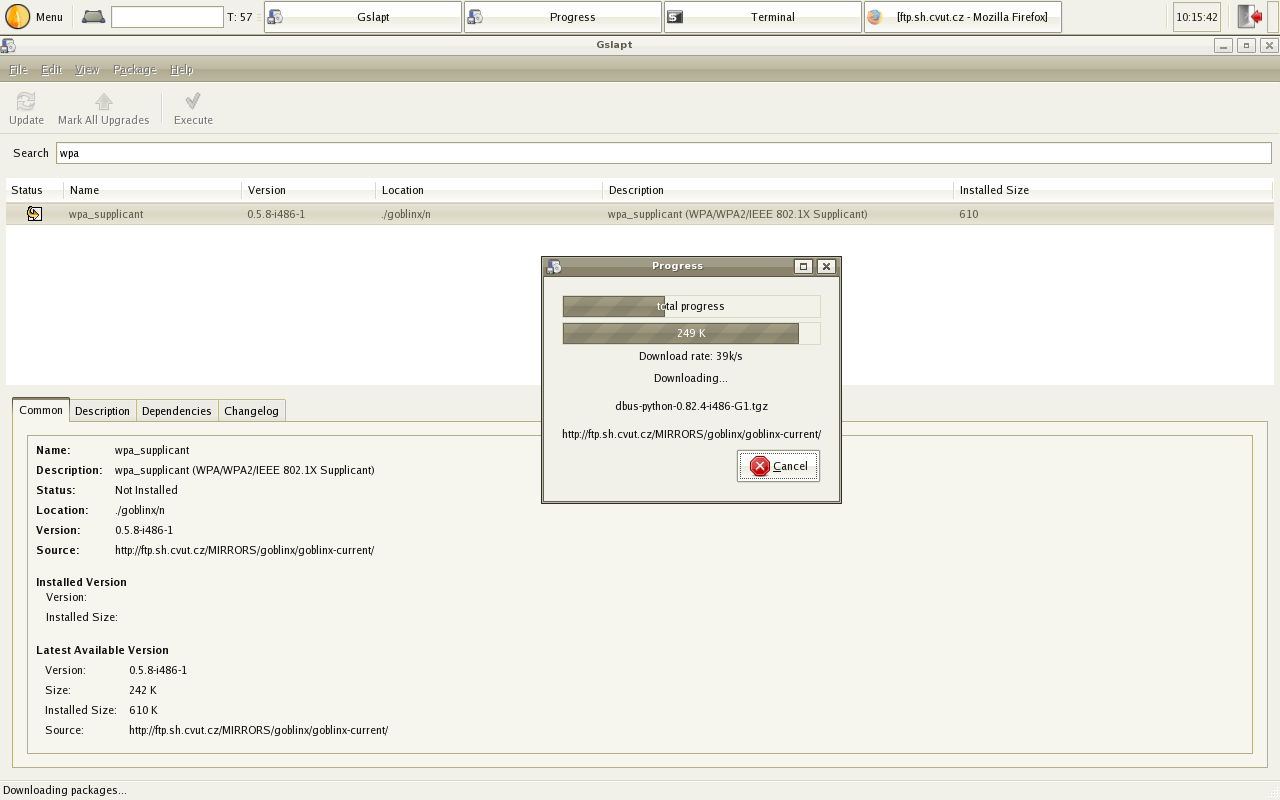1280x800 pixels.
Task: Click the dbus-python-0.82.4-i486-G1.tgz filename
Action: coord(691,406)
